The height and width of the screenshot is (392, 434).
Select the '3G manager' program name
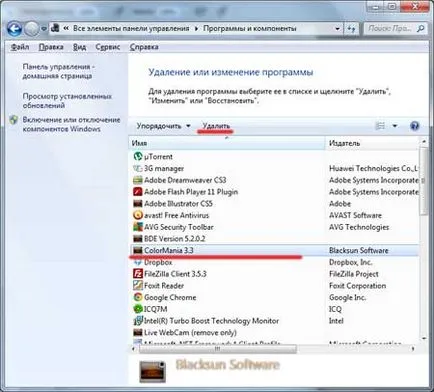pyautogui.click(x=164, y=168)
